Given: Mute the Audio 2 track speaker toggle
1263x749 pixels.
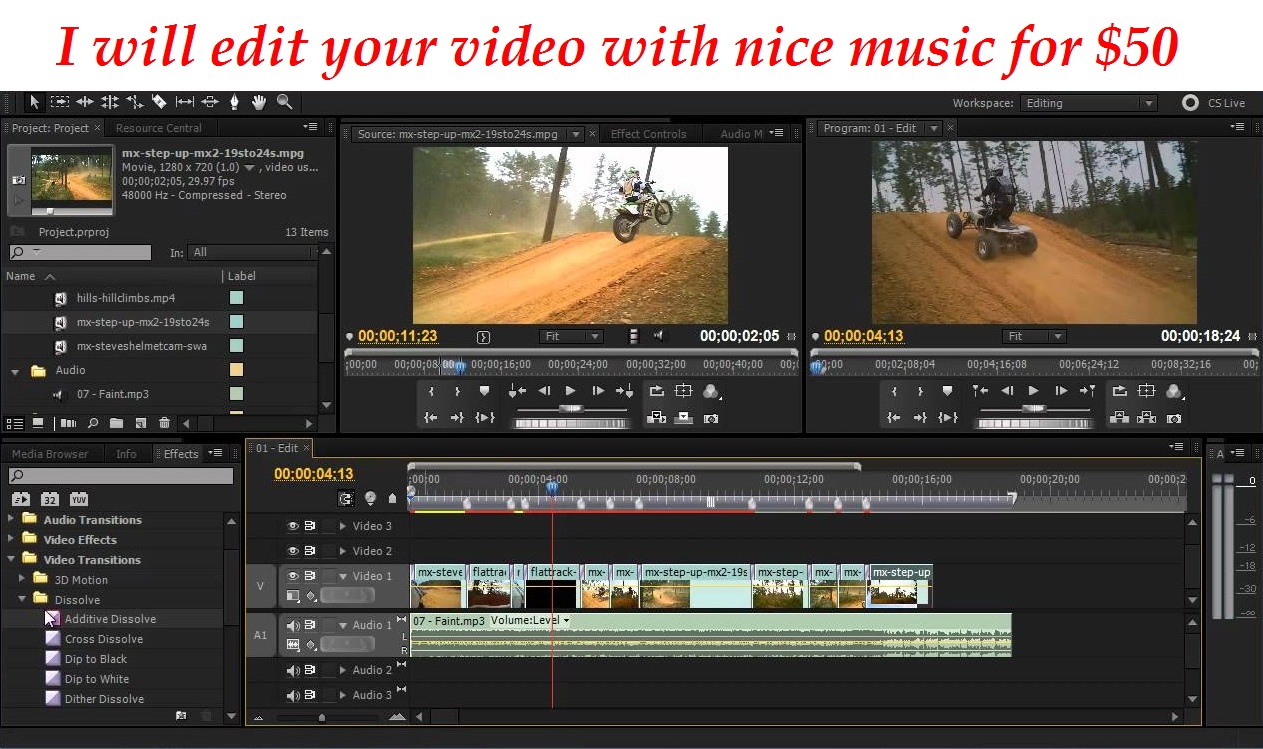Looking at the screenshot, I should point(293,670).
